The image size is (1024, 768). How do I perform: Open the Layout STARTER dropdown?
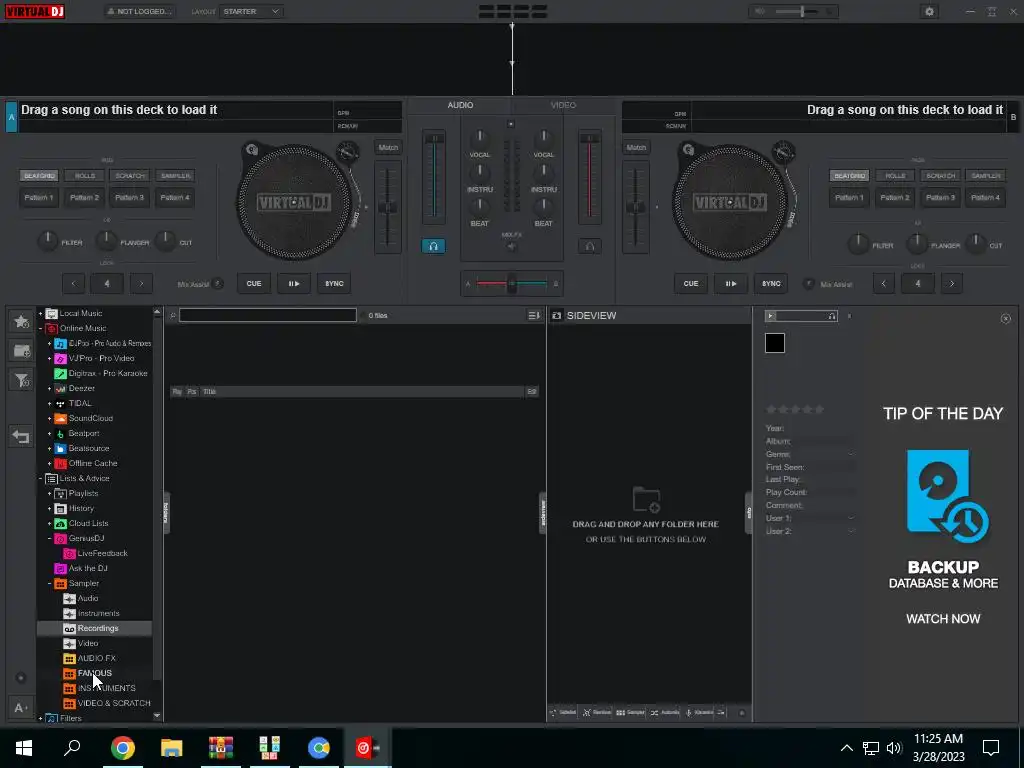point(251,12)
